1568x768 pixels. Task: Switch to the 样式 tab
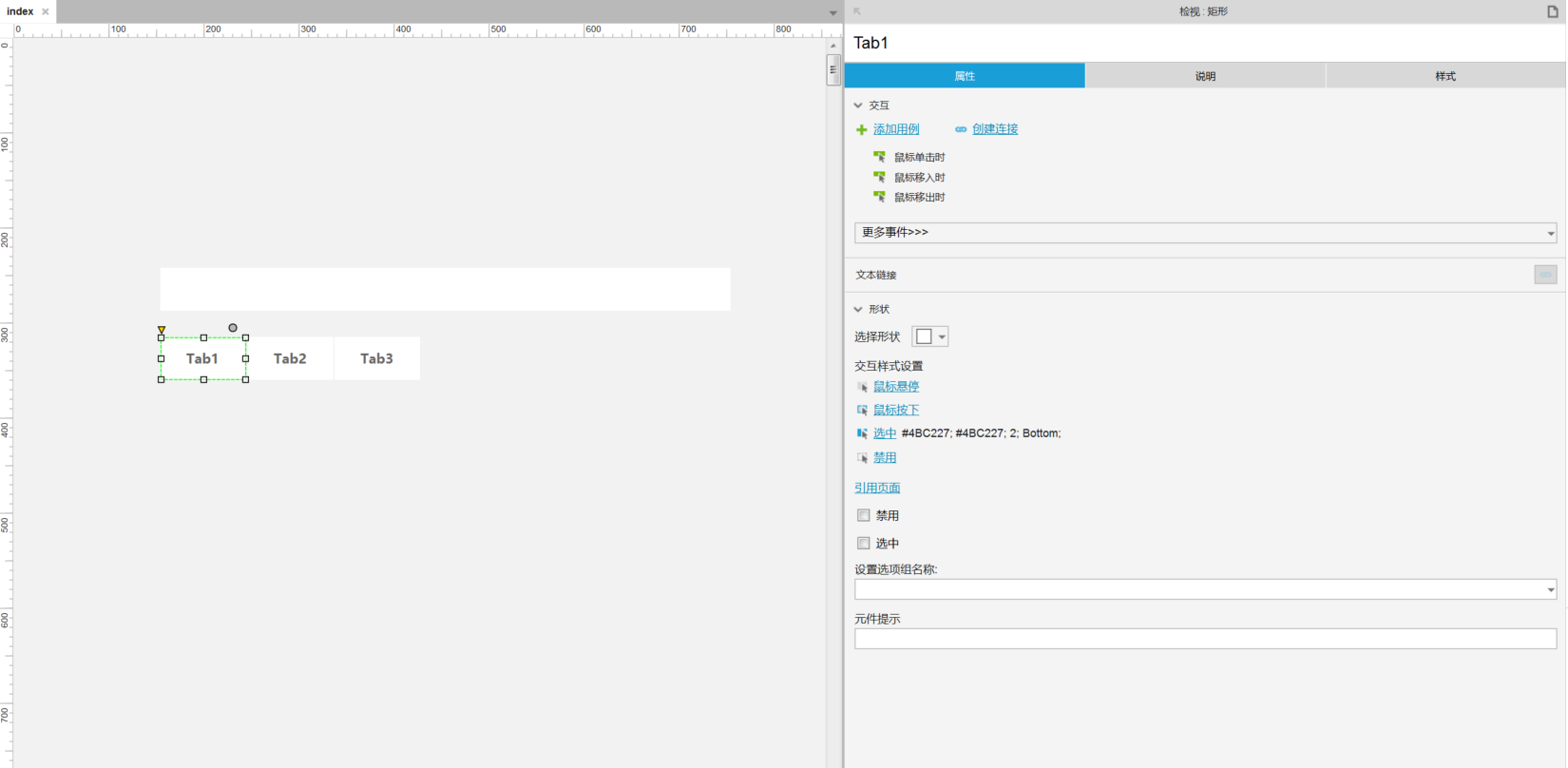coord(1445,76)
